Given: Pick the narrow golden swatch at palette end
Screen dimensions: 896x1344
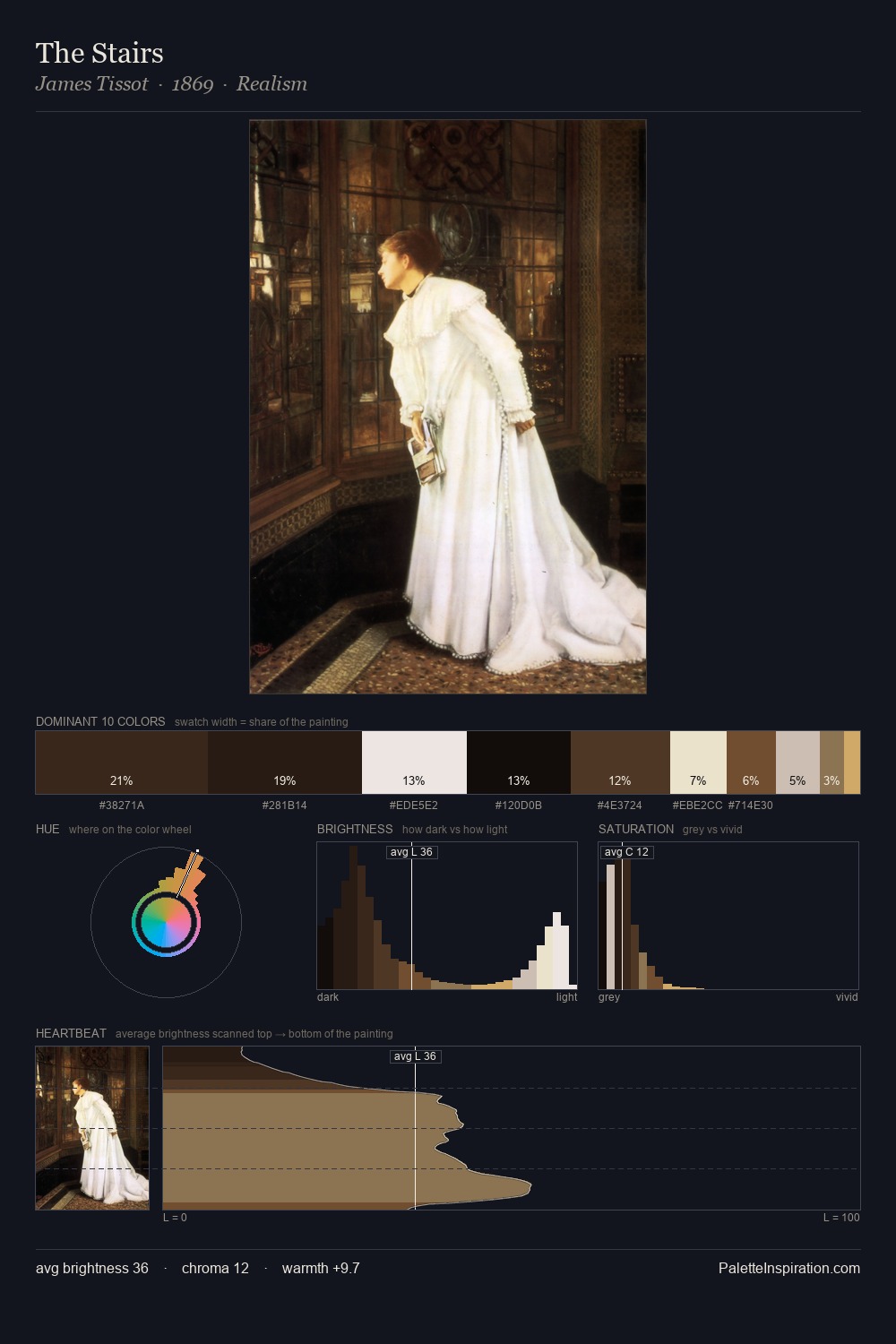Looking at the screenshot, I should (x=852, y=762).
